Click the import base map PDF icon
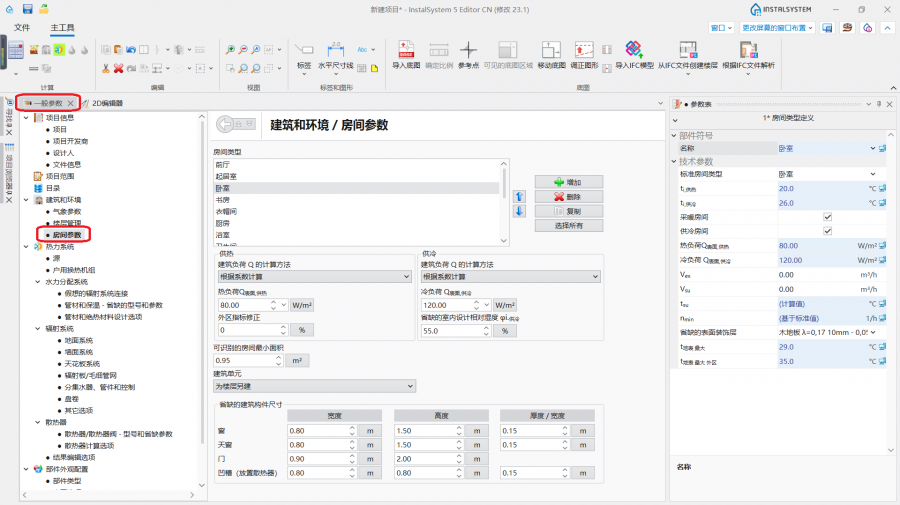 point(407,52)
